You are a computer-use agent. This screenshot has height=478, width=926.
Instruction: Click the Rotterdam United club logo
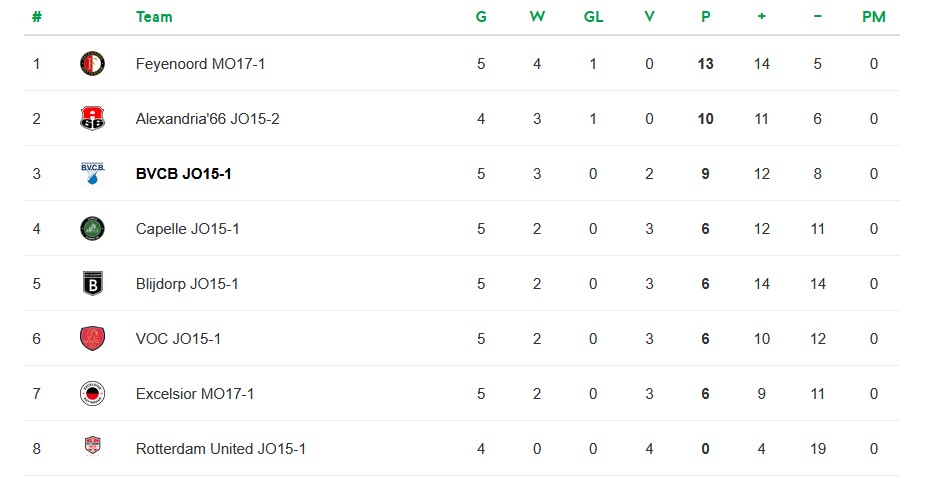(92, 448)
